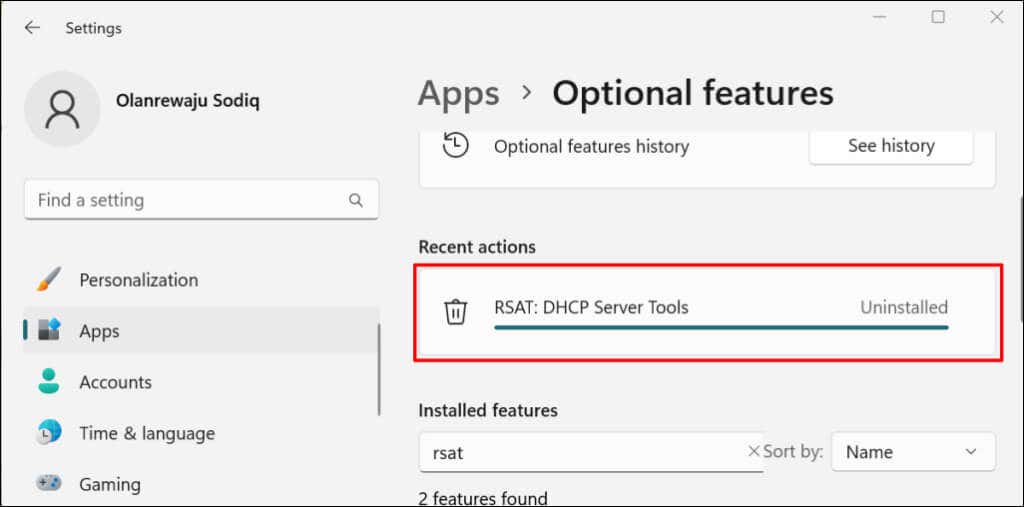The width and height of the screenshot is (1024, 507).
Task: Maximize the Settings window
Action: click(x=938, y=17)
